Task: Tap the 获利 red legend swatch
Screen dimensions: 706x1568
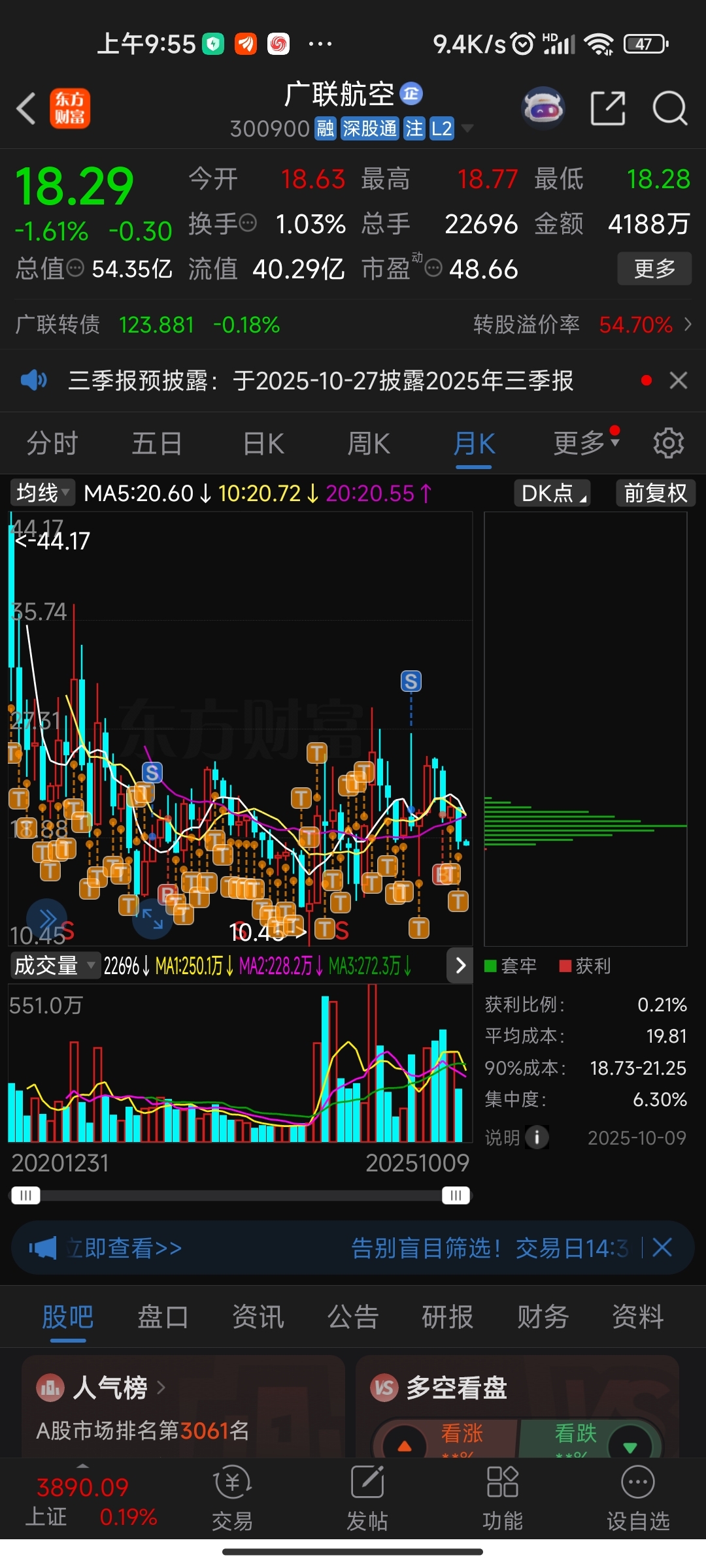Action: click(x=565, y=966)
